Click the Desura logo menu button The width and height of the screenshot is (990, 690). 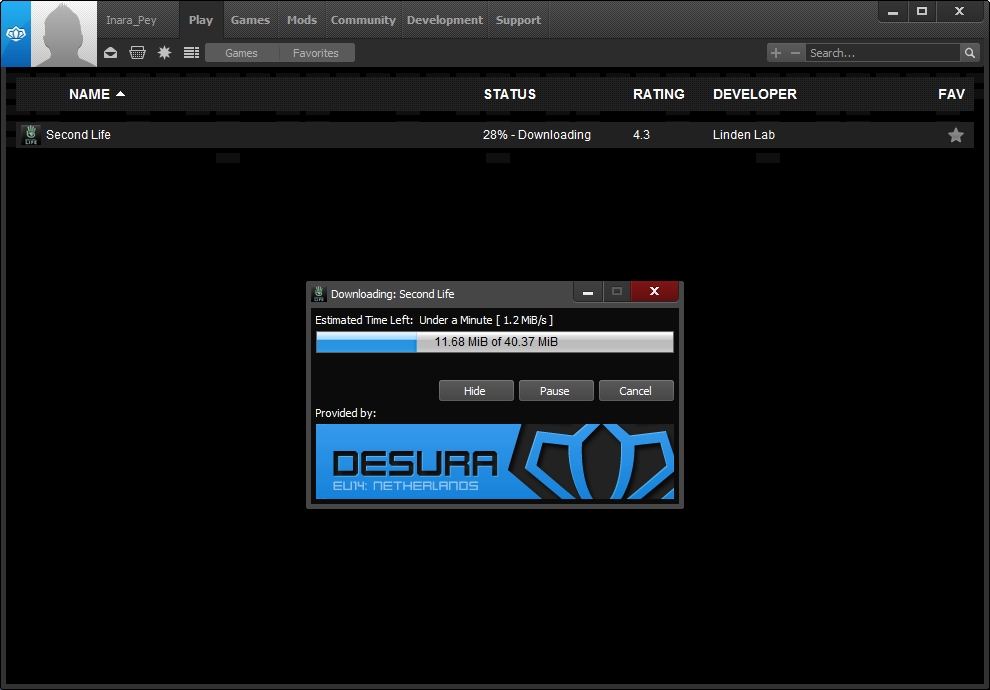[15, 34]
